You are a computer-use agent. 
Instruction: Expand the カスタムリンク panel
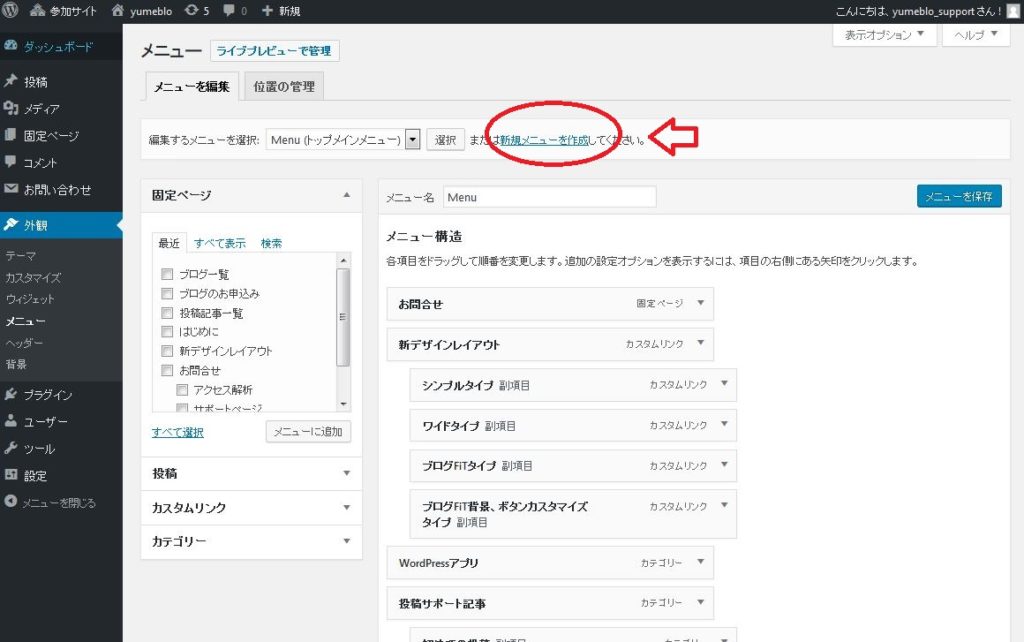pos(347,507)
